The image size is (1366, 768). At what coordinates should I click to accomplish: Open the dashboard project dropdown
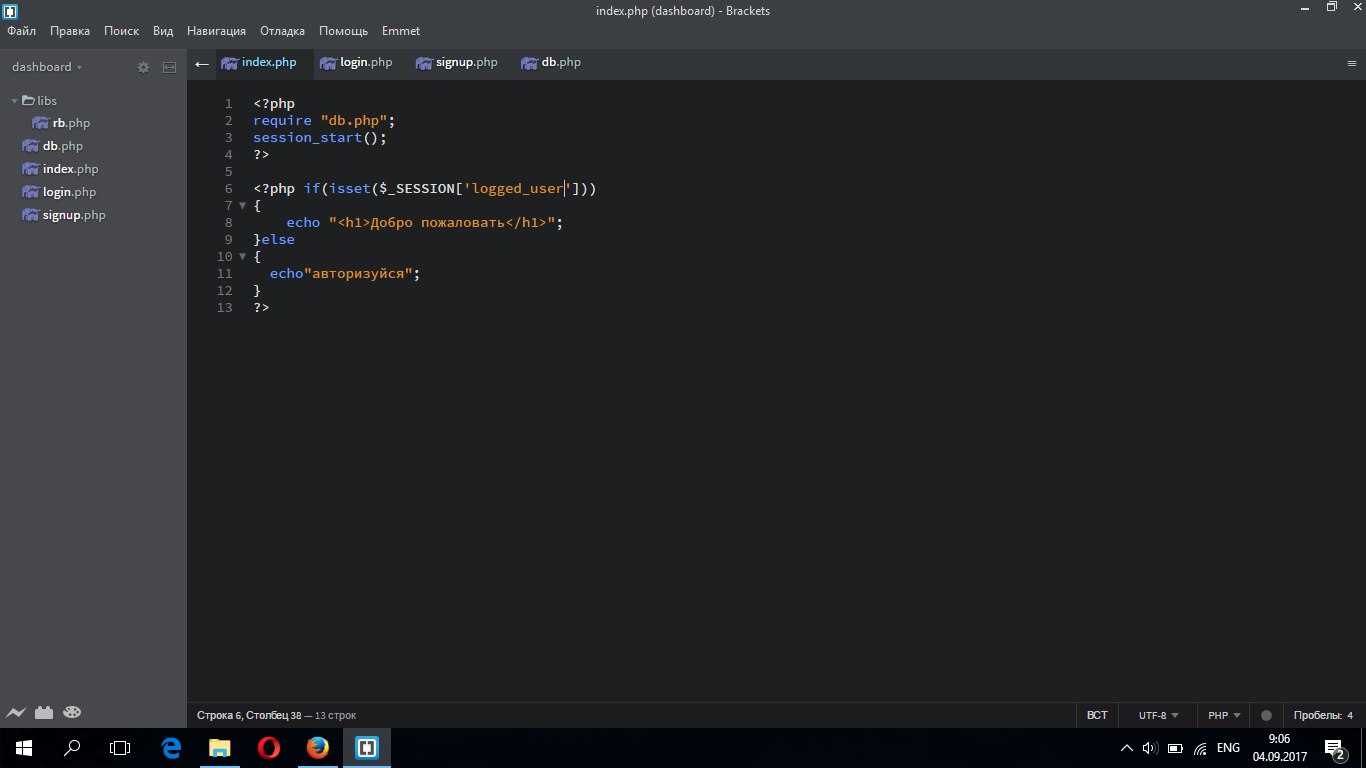(47, 67)
